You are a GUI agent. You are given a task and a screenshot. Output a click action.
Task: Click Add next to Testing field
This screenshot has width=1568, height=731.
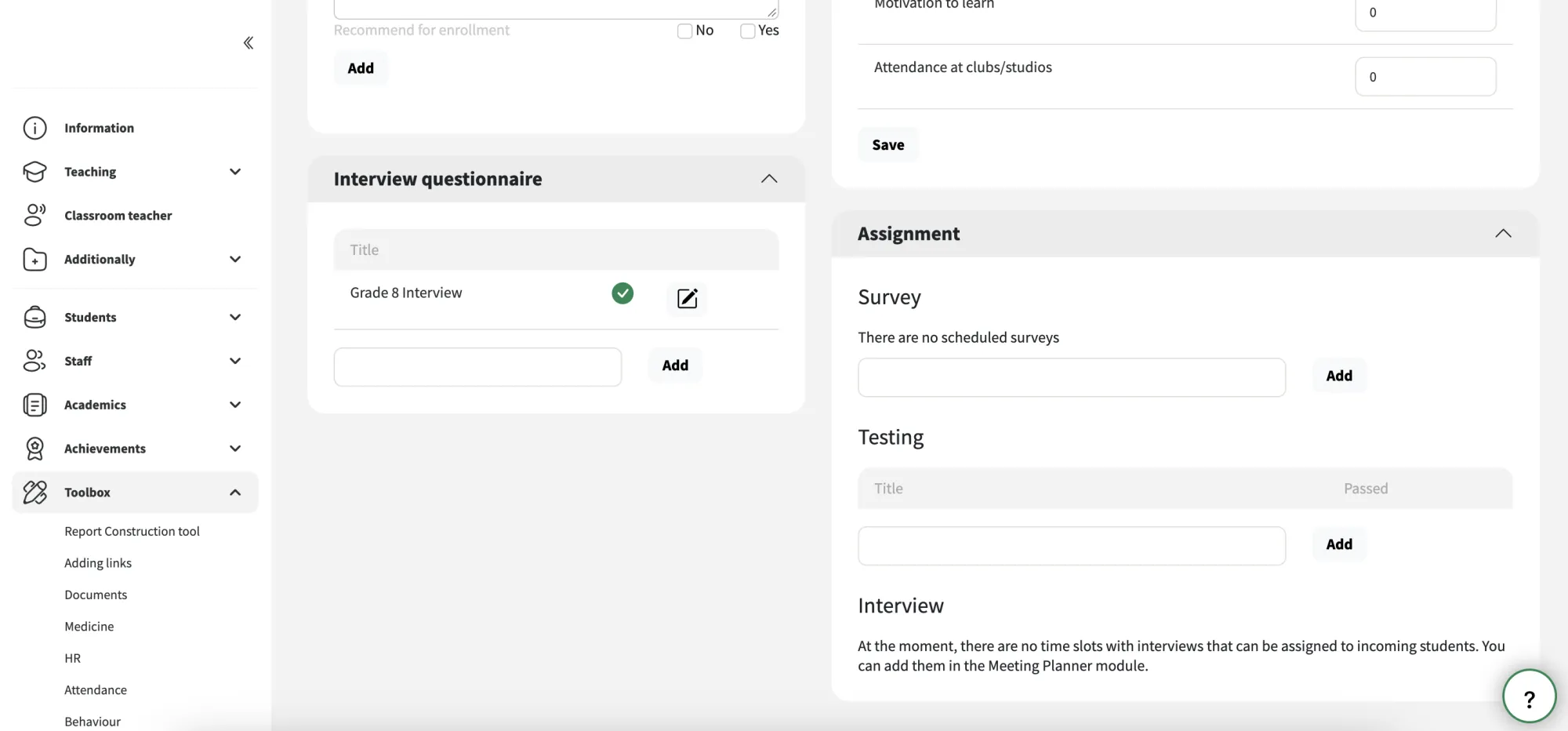(1339, 544)
